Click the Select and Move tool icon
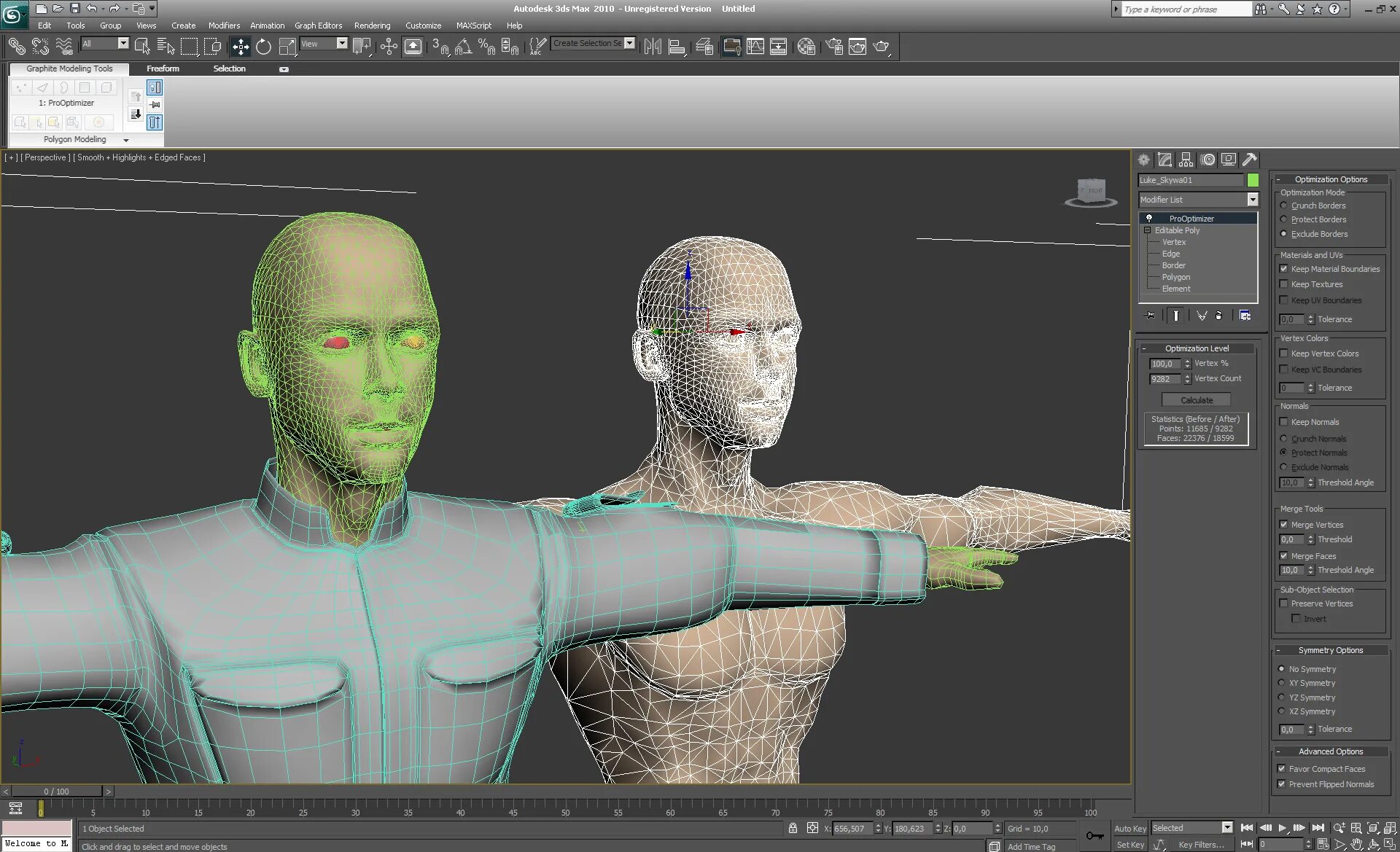The image size is (1400, 852). point(240,46)
